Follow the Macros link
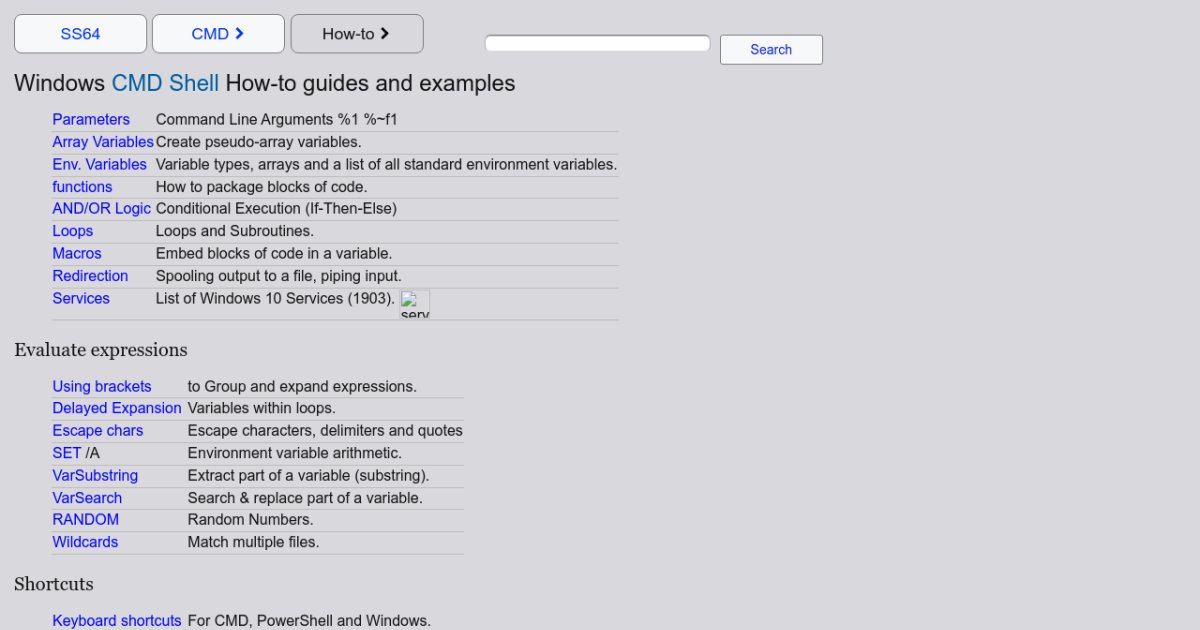Viewport: 1200px width, 630px height. 77,254
